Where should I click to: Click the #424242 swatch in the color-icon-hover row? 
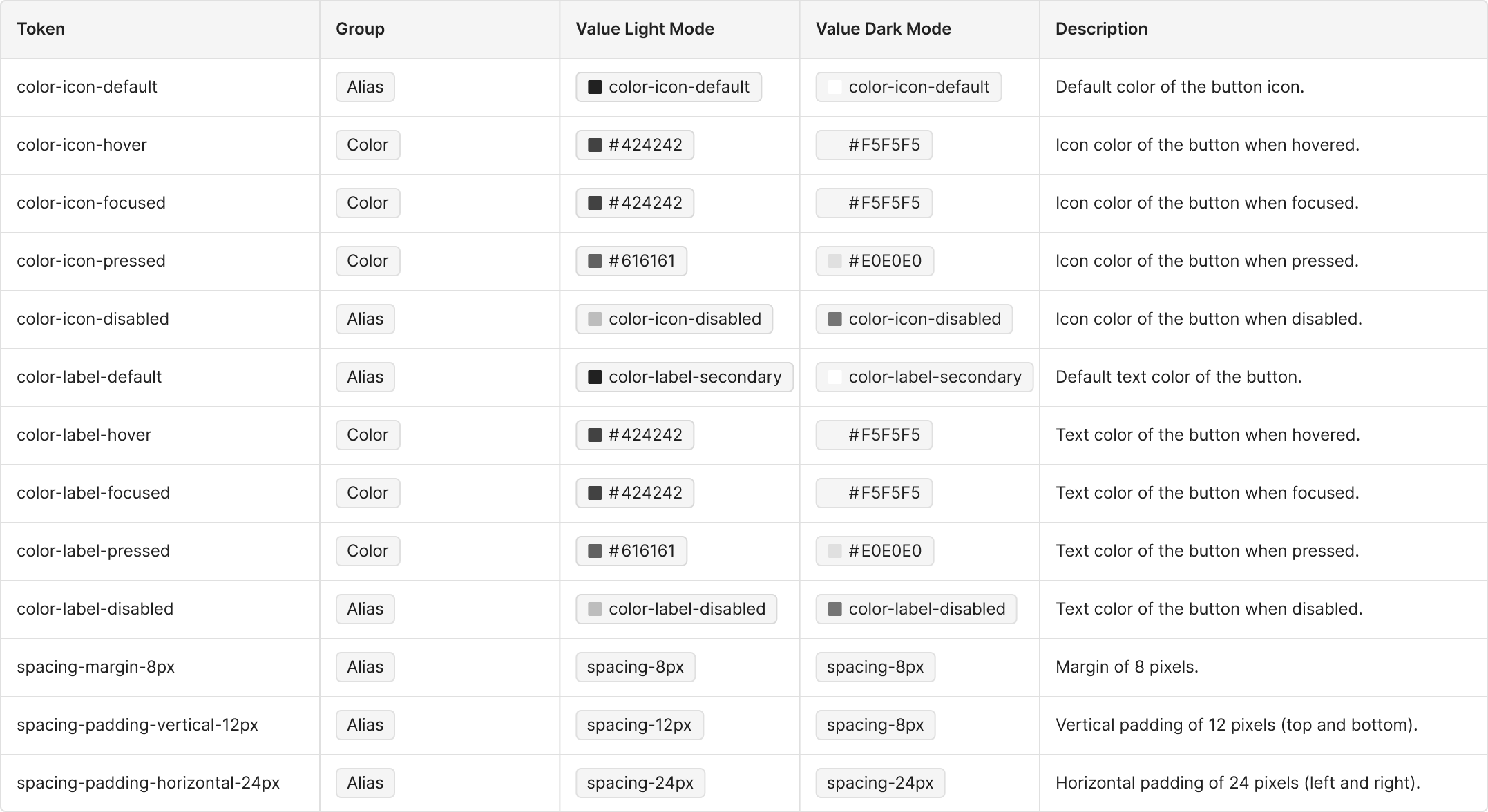tap(594, 145)
